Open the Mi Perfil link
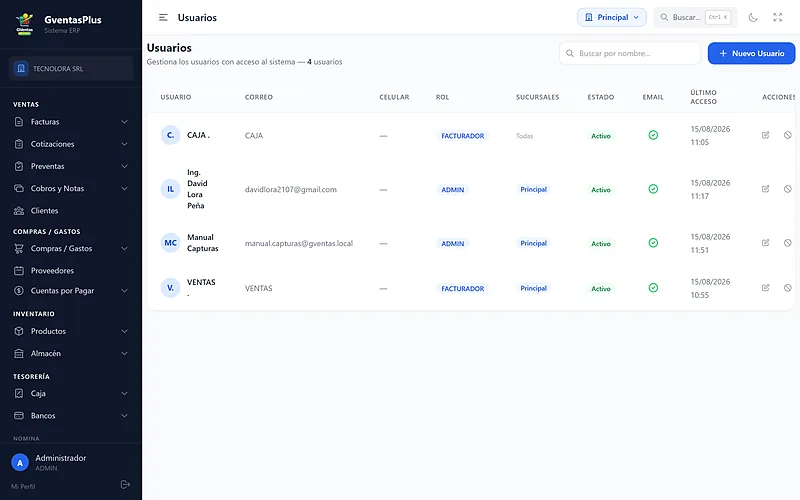 pyautogui.click(x=23, y=486)
